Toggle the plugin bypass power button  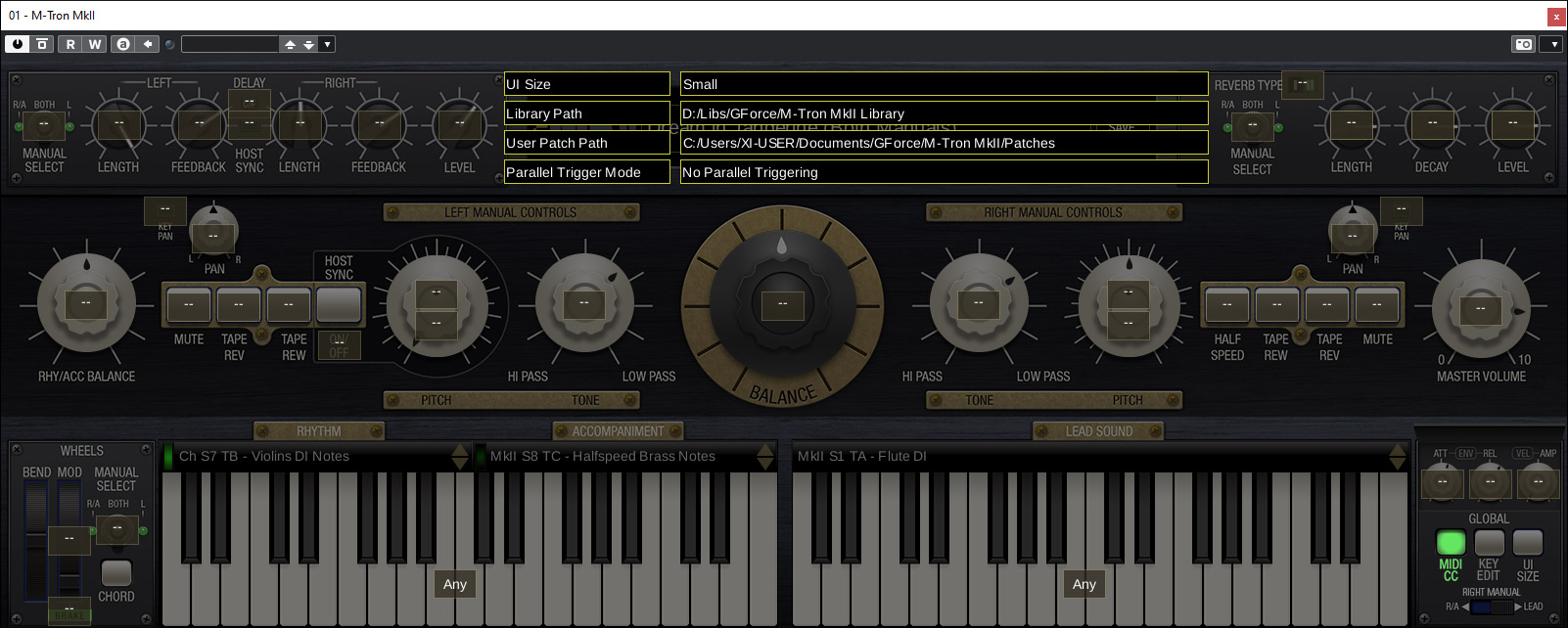pyautogui.click(x=18, y=44)
